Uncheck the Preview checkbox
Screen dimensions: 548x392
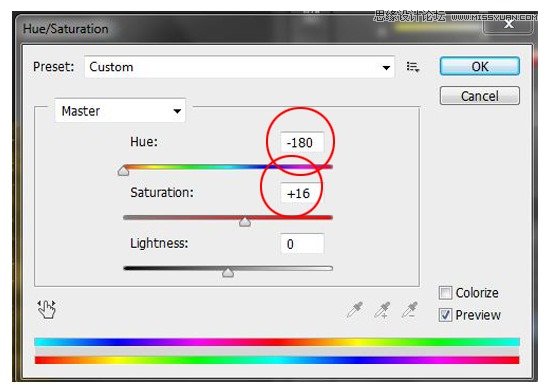[x=445, y=315]
